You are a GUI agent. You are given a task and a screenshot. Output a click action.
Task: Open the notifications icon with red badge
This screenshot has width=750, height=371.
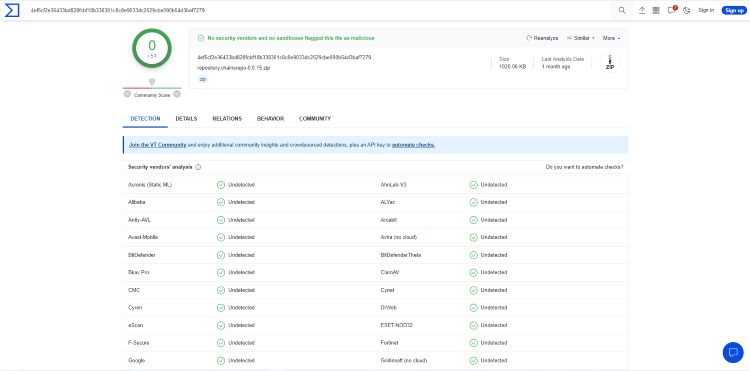(672, 10)
